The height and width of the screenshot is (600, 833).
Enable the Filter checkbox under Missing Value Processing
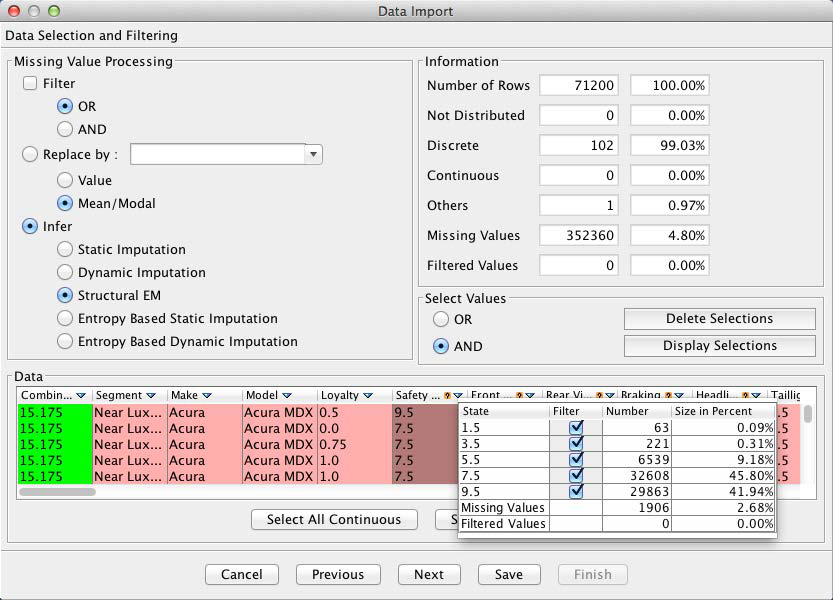point(30,84)
